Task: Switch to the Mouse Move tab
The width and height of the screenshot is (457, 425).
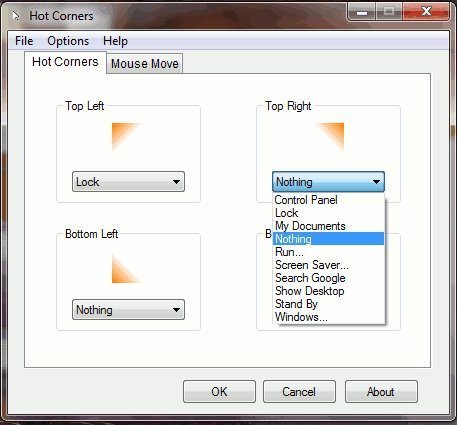Action: click(x=145, y=63)
